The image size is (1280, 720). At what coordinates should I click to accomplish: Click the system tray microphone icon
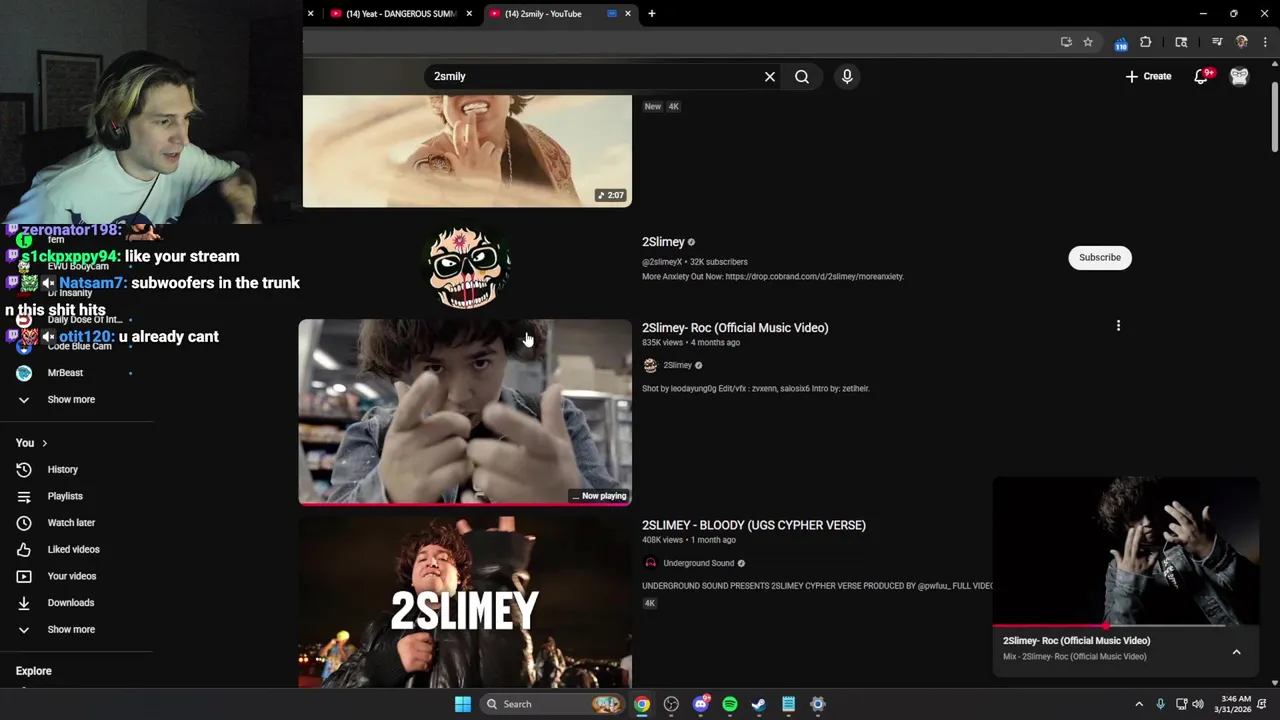point(1160,704)
